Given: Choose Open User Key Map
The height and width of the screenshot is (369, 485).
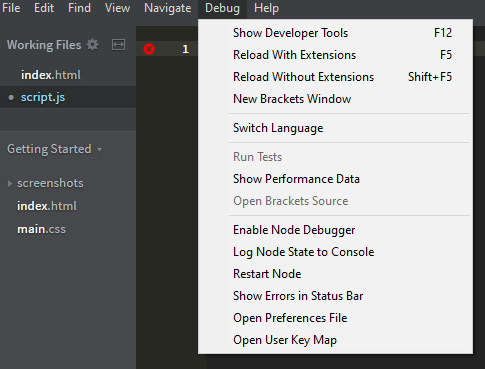Looking at the screenshot, I should [x=335, y=340].
